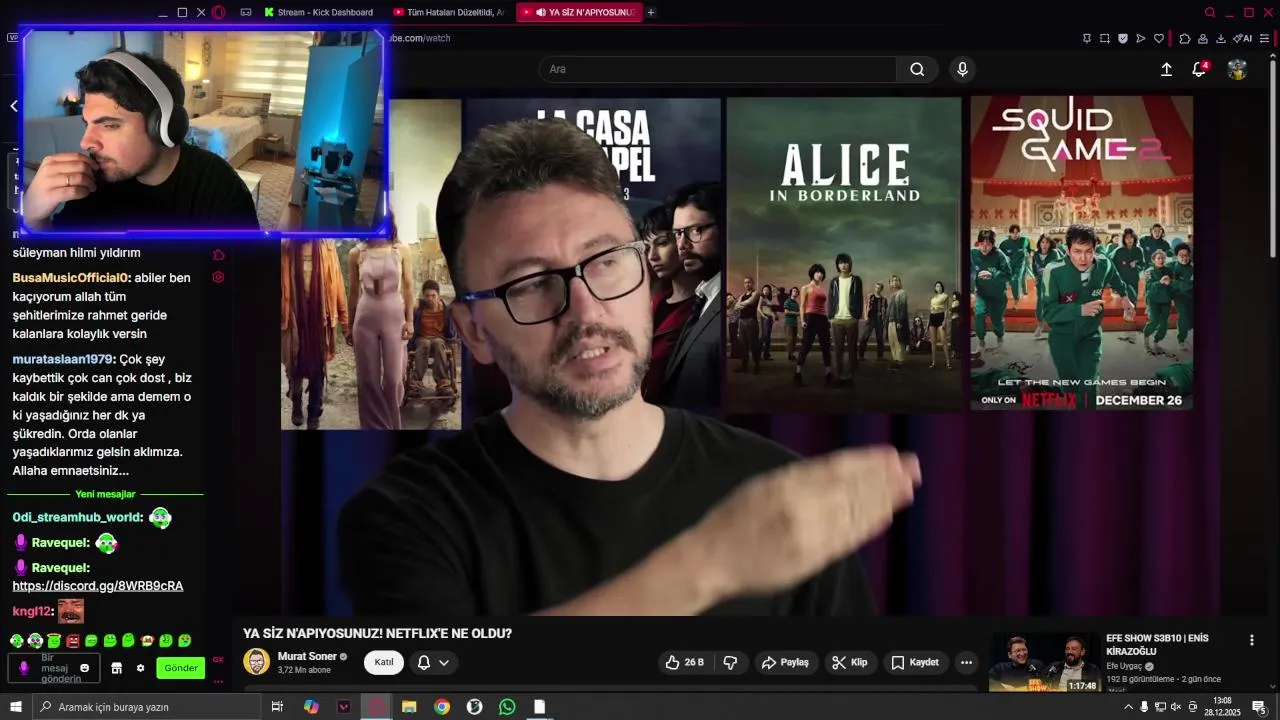The image size is (1280, 720).
Task: Send chat message with Gönder button
Action: click(181, 668)
